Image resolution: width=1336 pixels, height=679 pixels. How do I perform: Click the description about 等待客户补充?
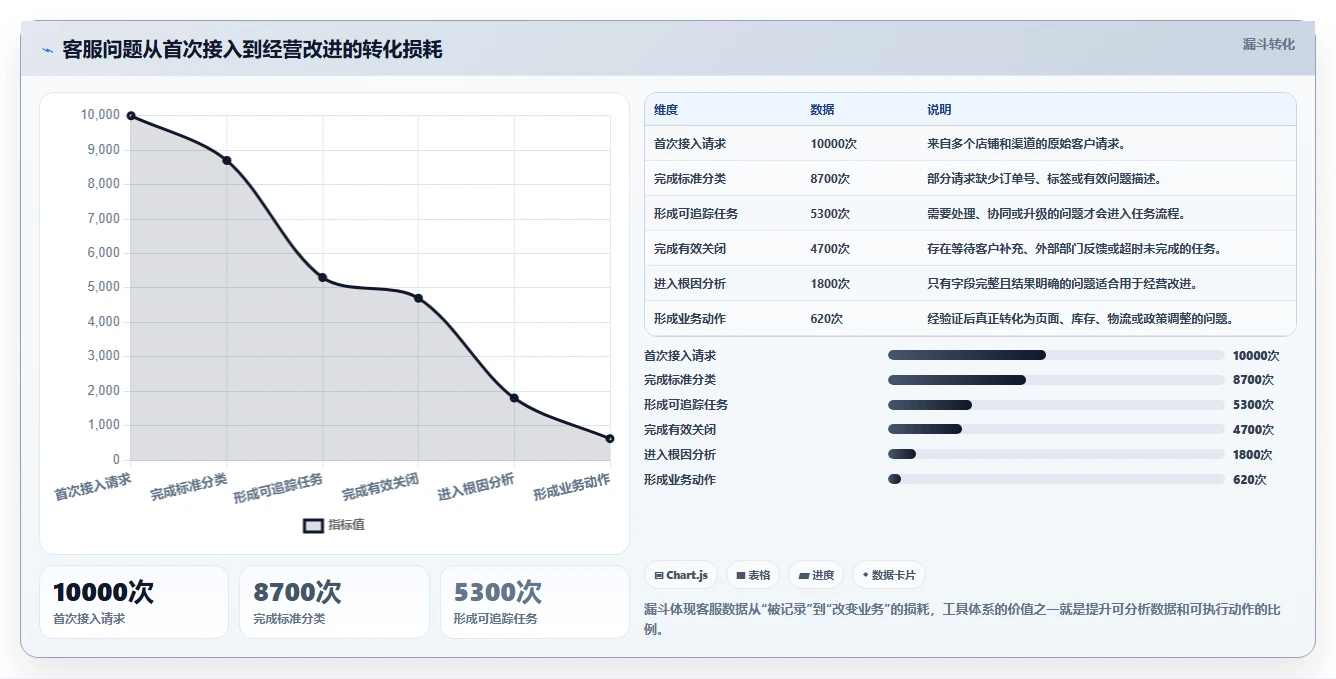(x=1076, y=249)
